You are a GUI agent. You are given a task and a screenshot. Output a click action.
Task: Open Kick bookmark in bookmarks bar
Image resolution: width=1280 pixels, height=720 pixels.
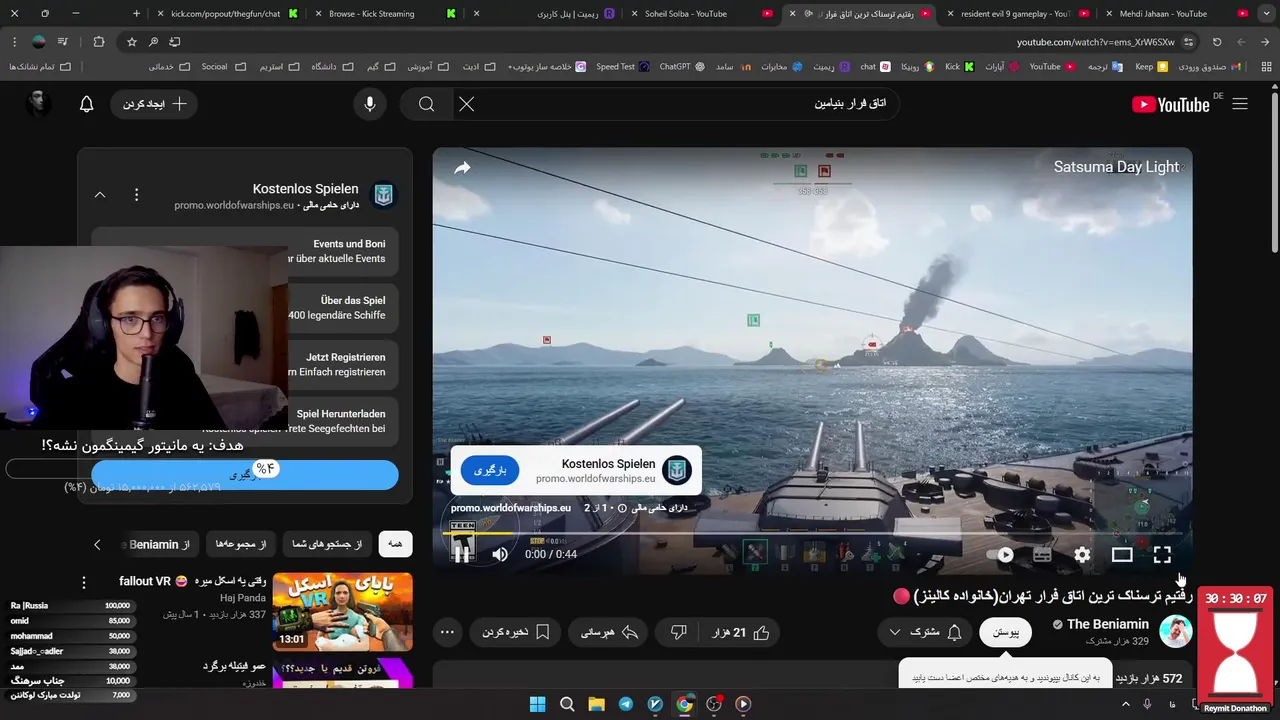959,67
